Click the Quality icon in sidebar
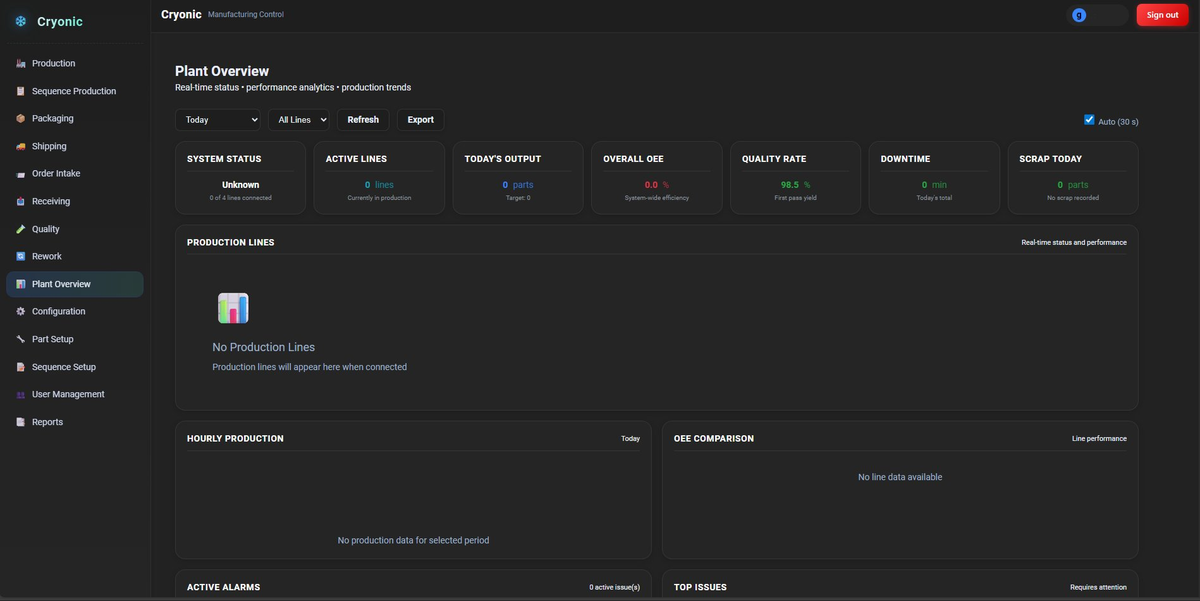1200x601 pixels. (x=21, y=229)
